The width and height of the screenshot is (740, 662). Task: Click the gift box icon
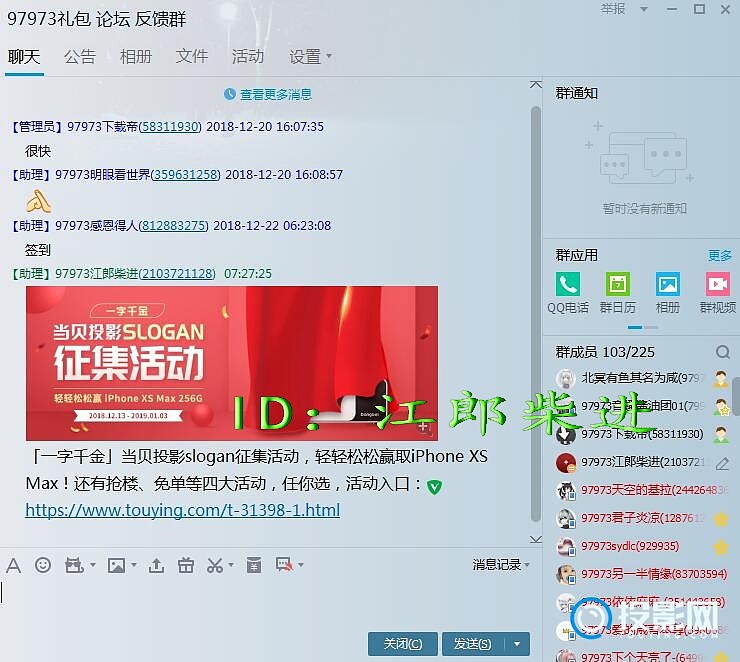(185, 565)
